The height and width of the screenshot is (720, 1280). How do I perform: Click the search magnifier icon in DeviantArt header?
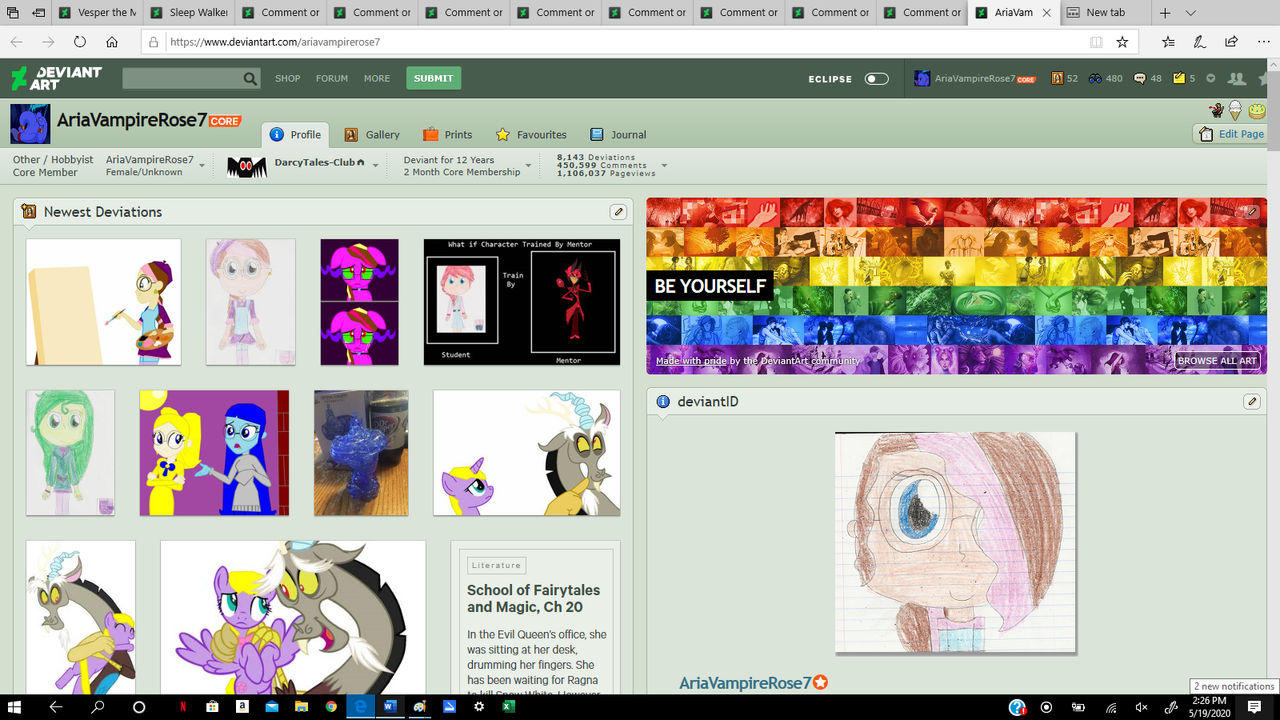[250, 78]
